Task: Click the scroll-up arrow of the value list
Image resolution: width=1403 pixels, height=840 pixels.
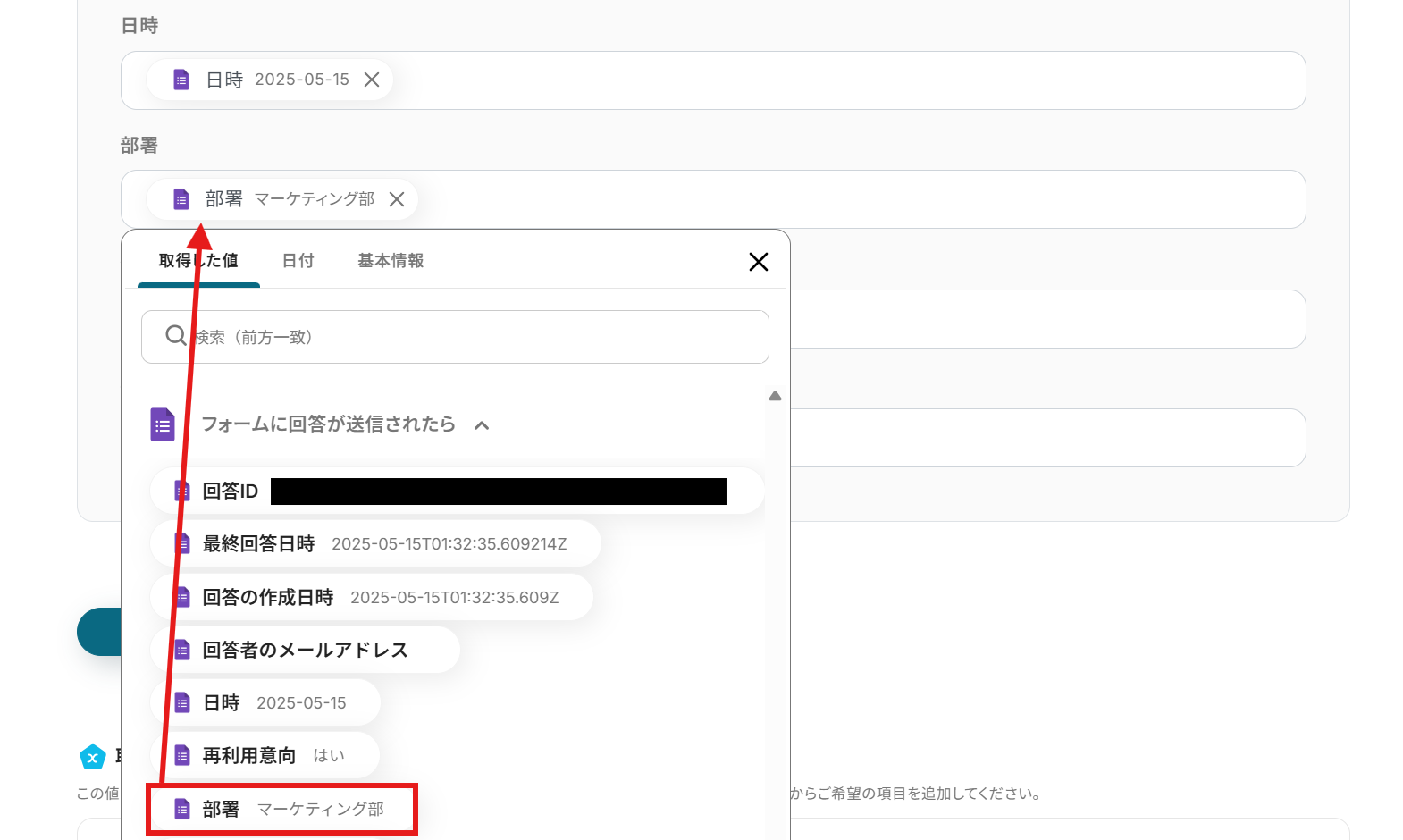Action: [775, 396]
